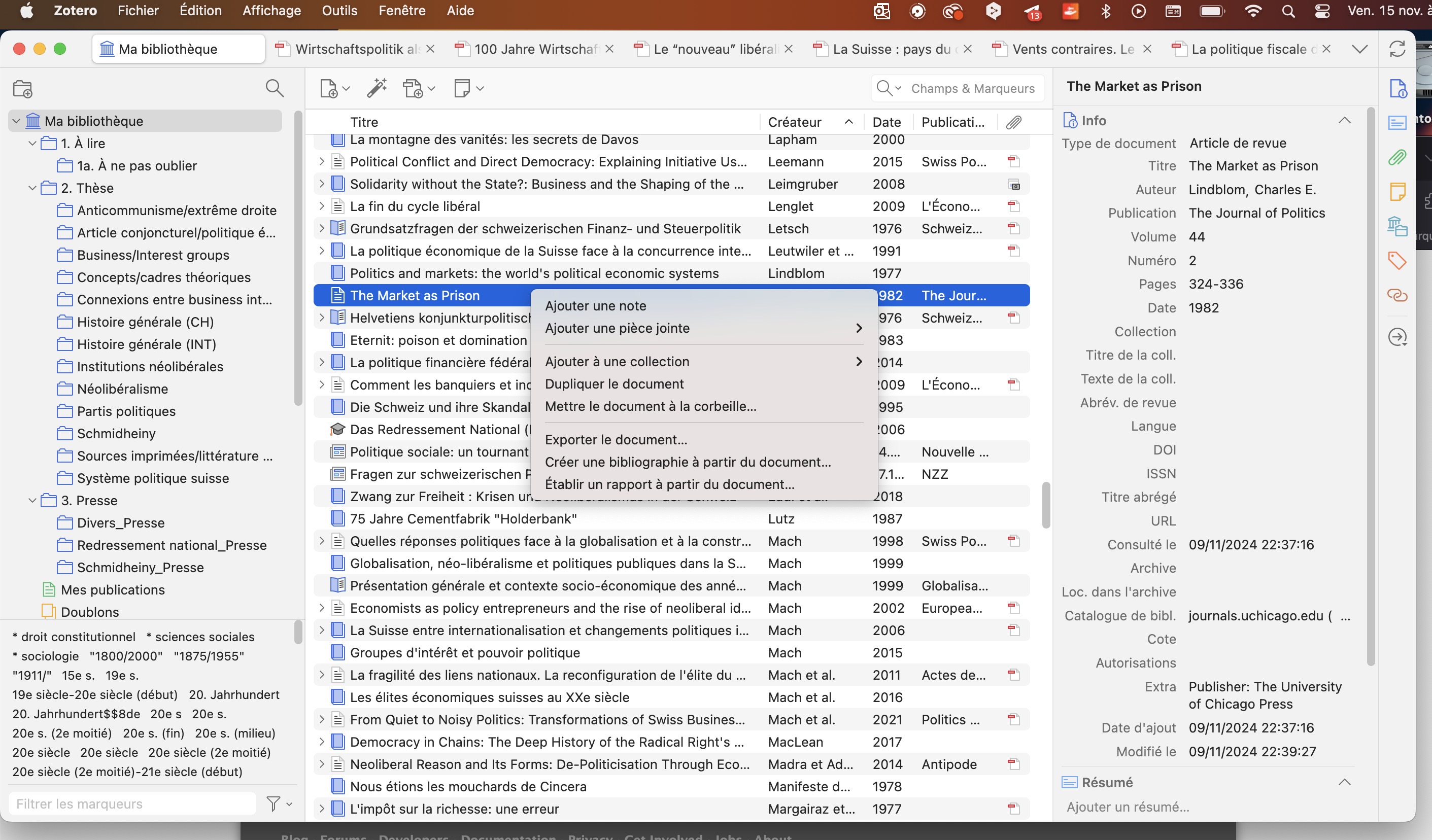Expand the Leemann Political Conflict item row

pyautogui.click(x=322, y=162)
